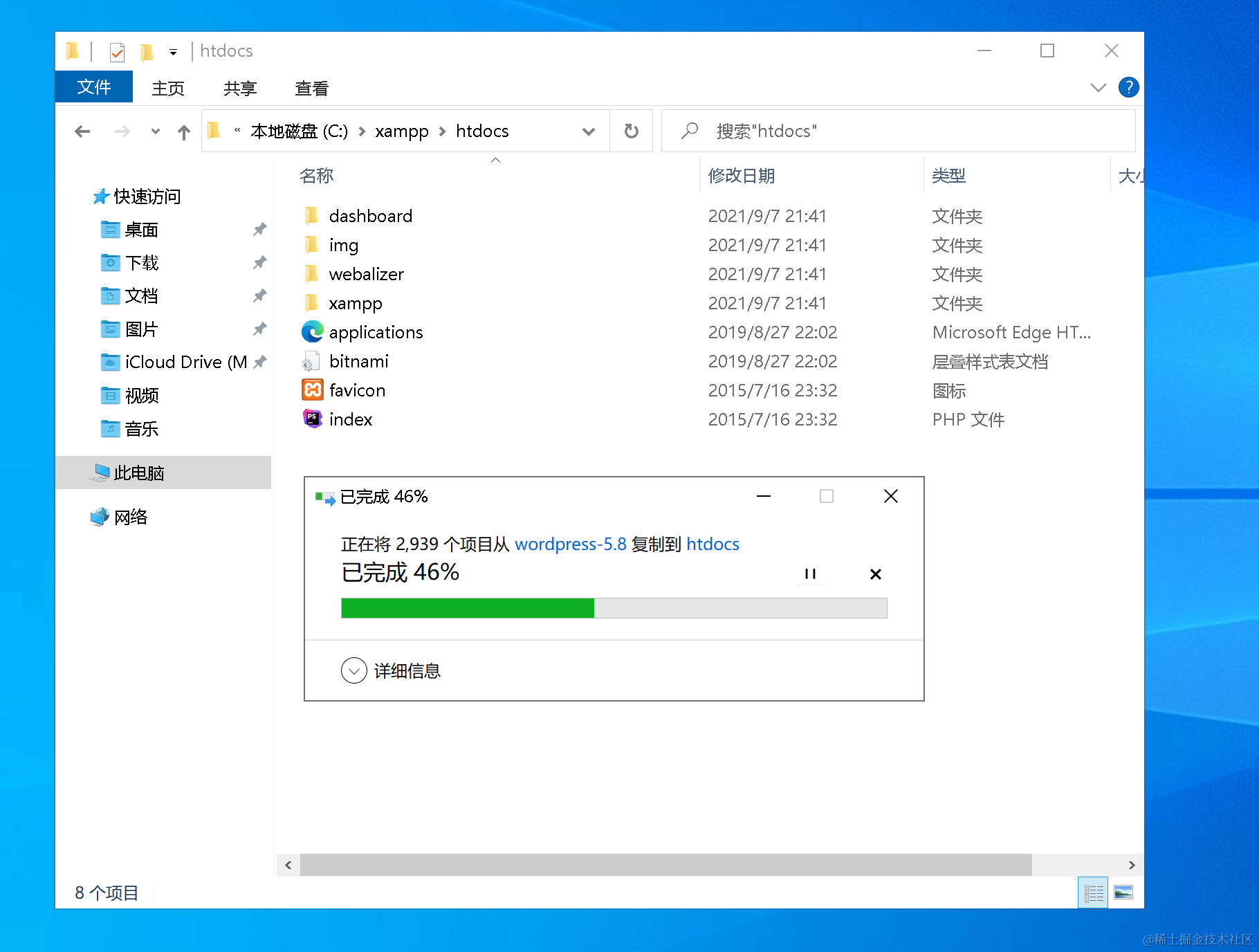
Task: Click the horizontal scrollbar thumb
Action: [x=665, y=865]
